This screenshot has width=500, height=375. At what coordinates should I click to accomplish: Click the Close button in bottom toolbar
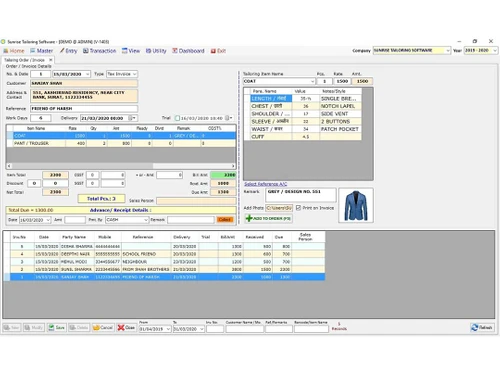coord(126,328)
